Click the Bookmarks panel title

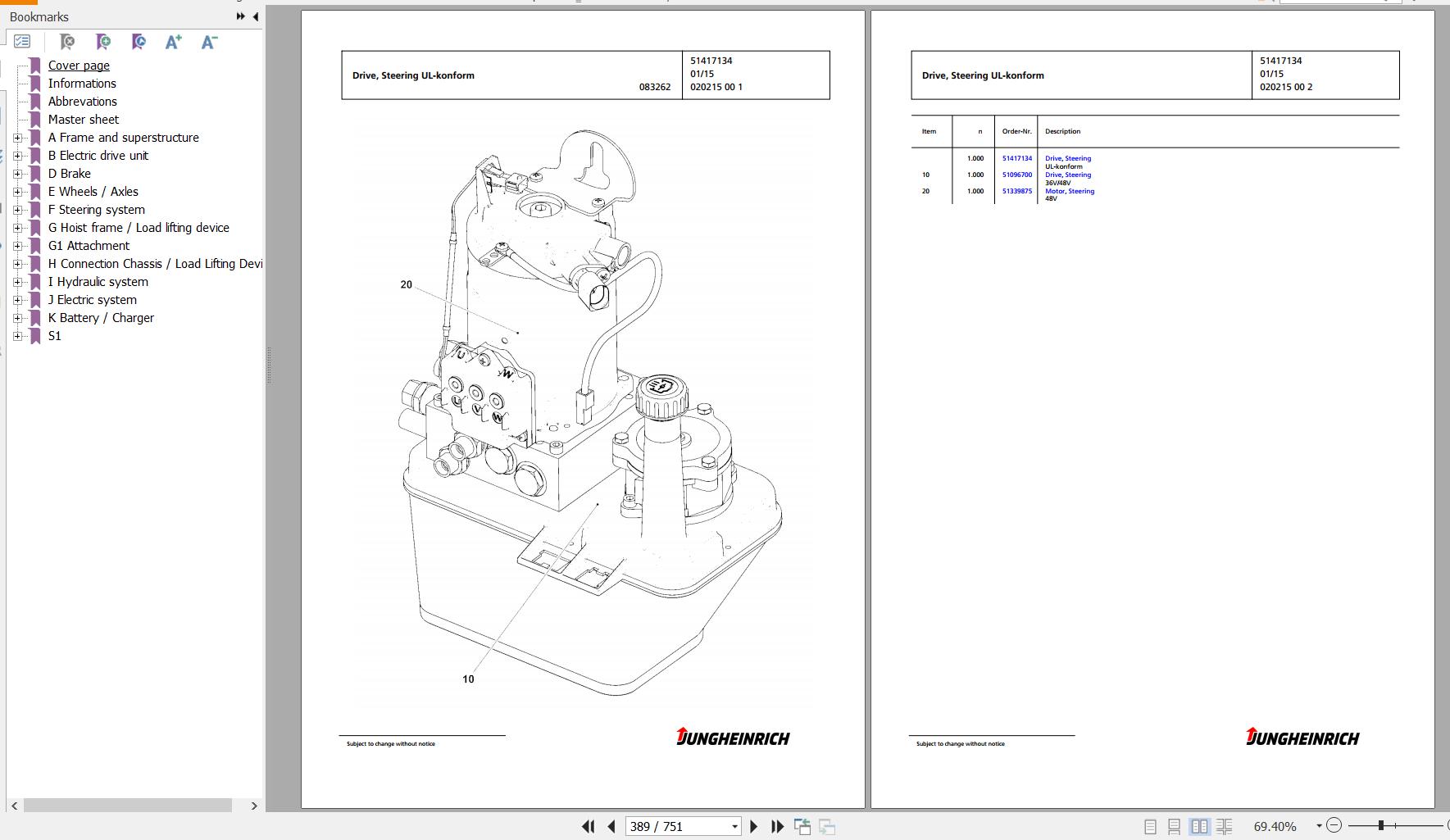[39, 16]
